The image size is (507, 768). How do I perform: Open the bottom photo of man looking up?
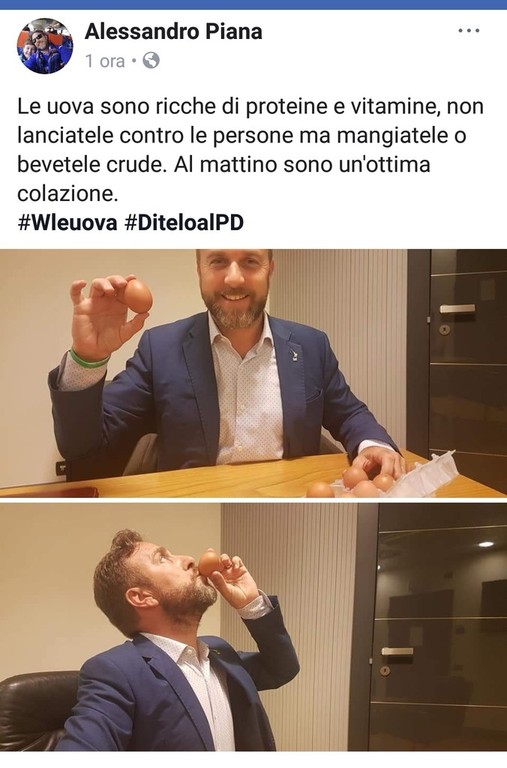pyautogui.click(x=253, y=627)
